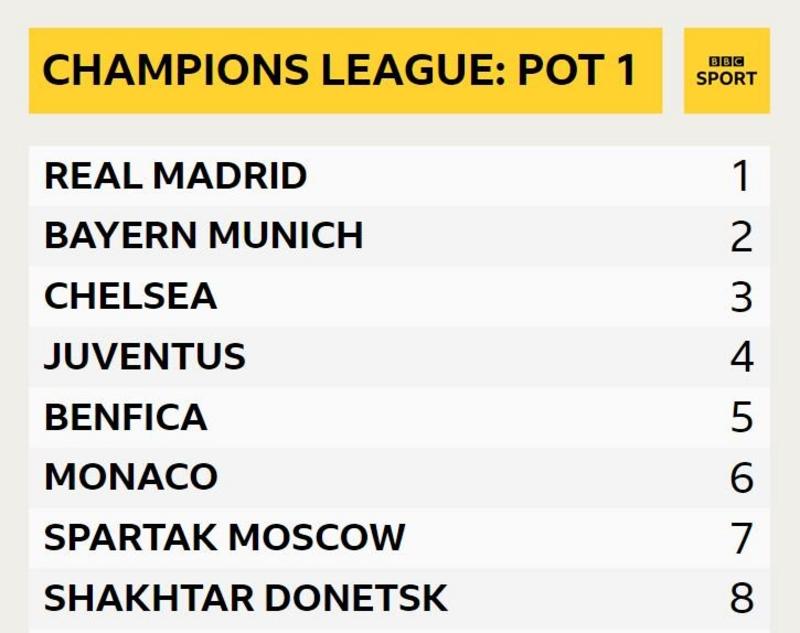The width and height of the screenshot is (800, 633).
Task: Choose the Chelsea team name
Action: point(130,296)
